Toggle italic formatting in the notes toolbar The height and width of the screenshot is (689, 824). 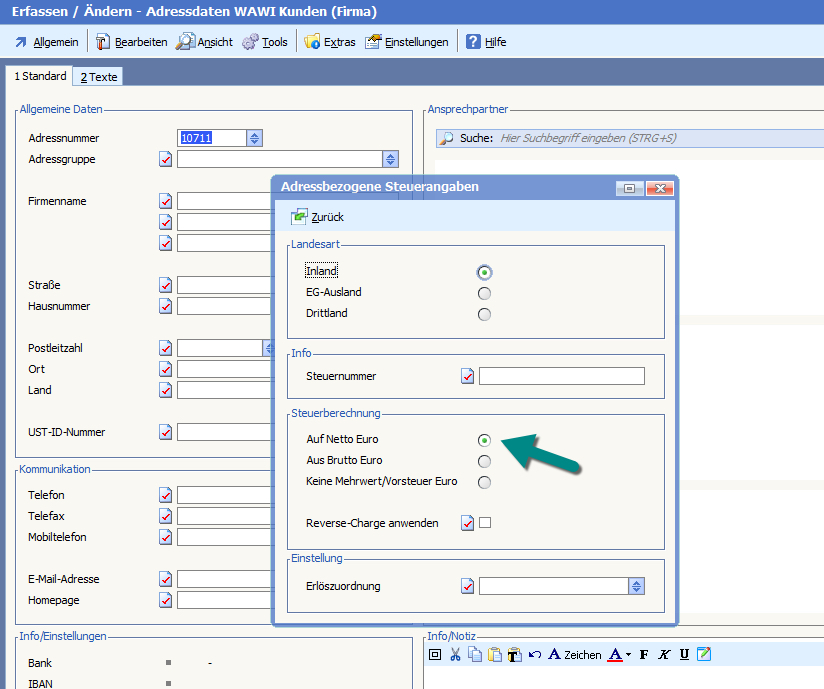coord(664,655)
